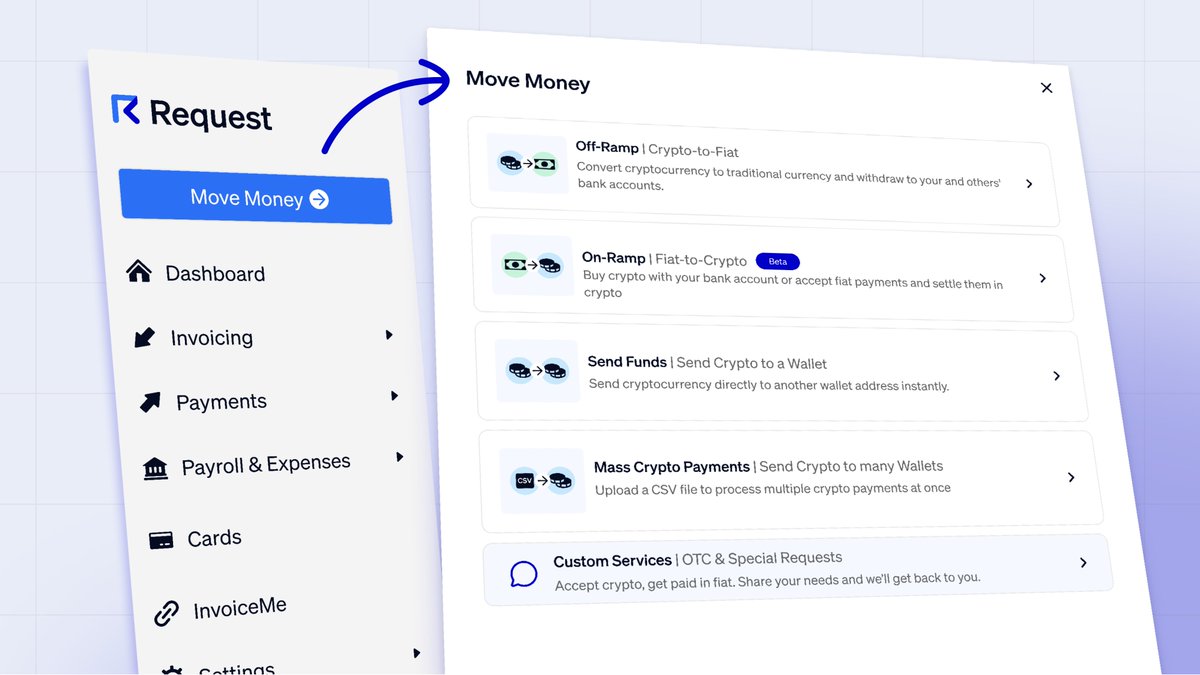1200x675 pixels.
Task: Click the On-Ramp title text
Action: (614, 258)
